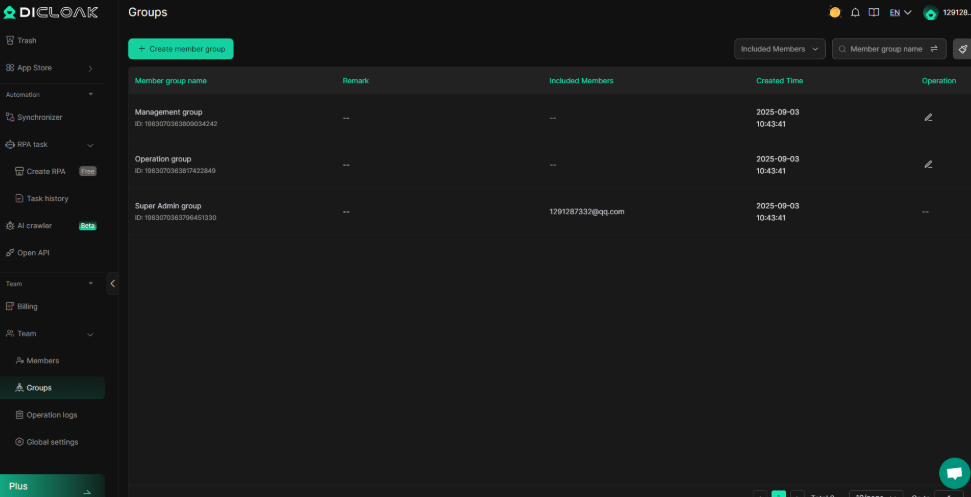Click ID 1963070363809034242 text
Image resolution: width=971 pixels, height=497 pixels.
[176, 124]
